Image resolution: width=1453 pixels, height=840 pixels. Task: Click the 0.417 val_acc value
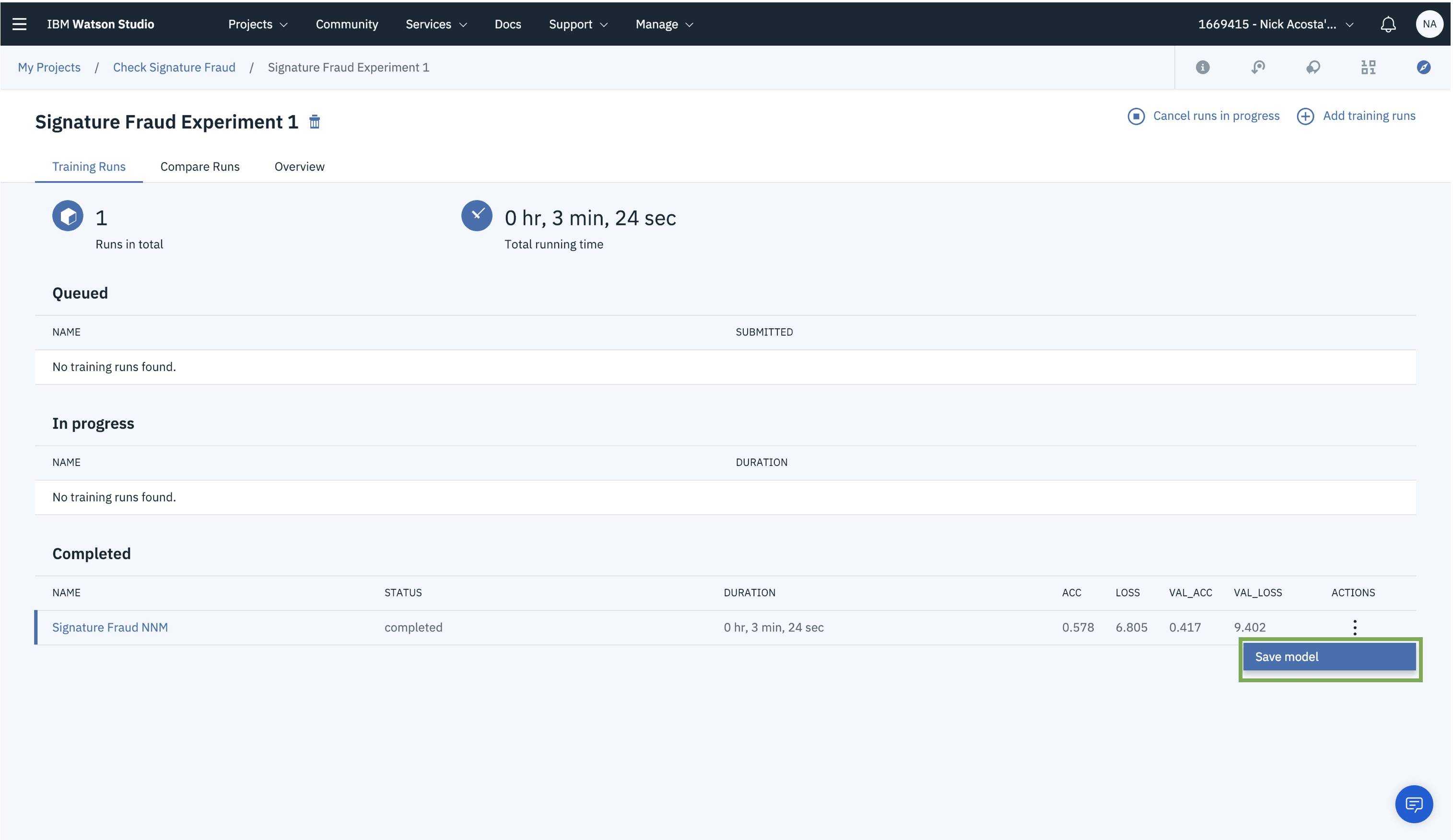click(1184, 627)
